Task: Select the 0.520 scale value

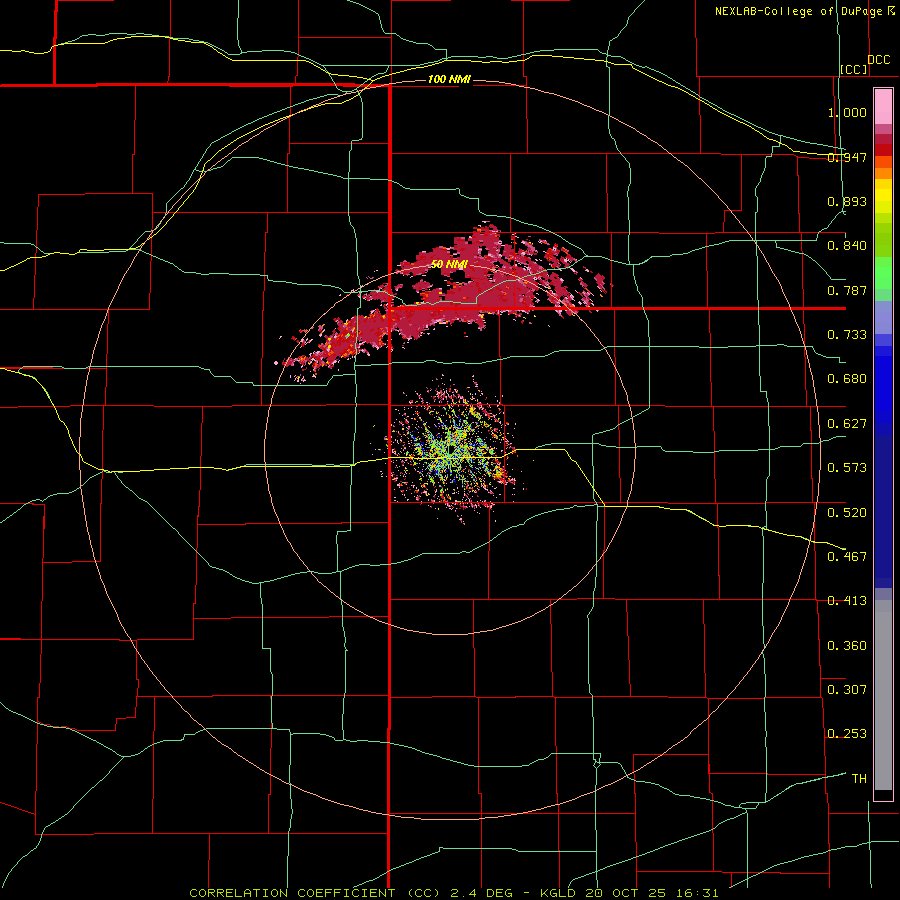Action: (x=847, y=513)
